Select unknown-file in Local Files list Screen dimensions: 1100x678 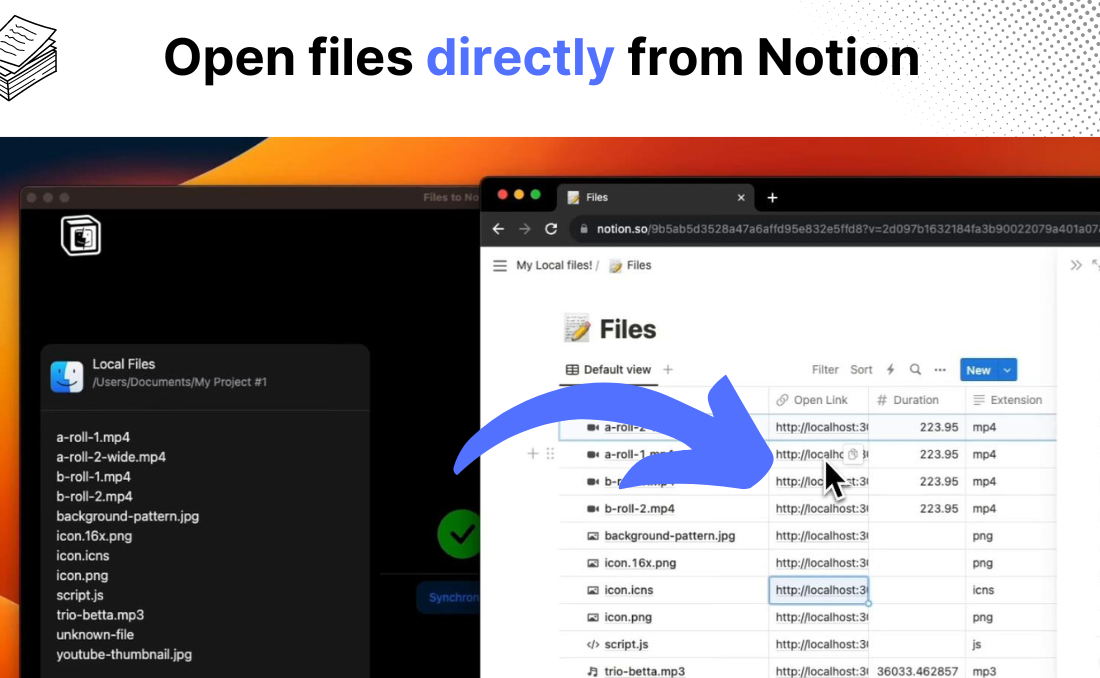pyautogui.click(x=95, y=634)
